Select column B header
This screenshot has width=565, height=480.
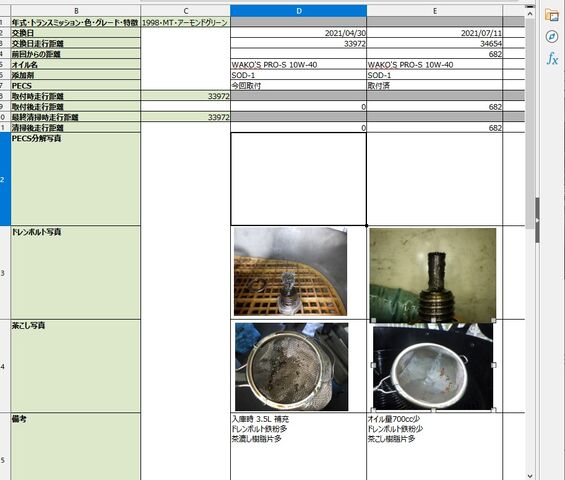click(76, 11)
